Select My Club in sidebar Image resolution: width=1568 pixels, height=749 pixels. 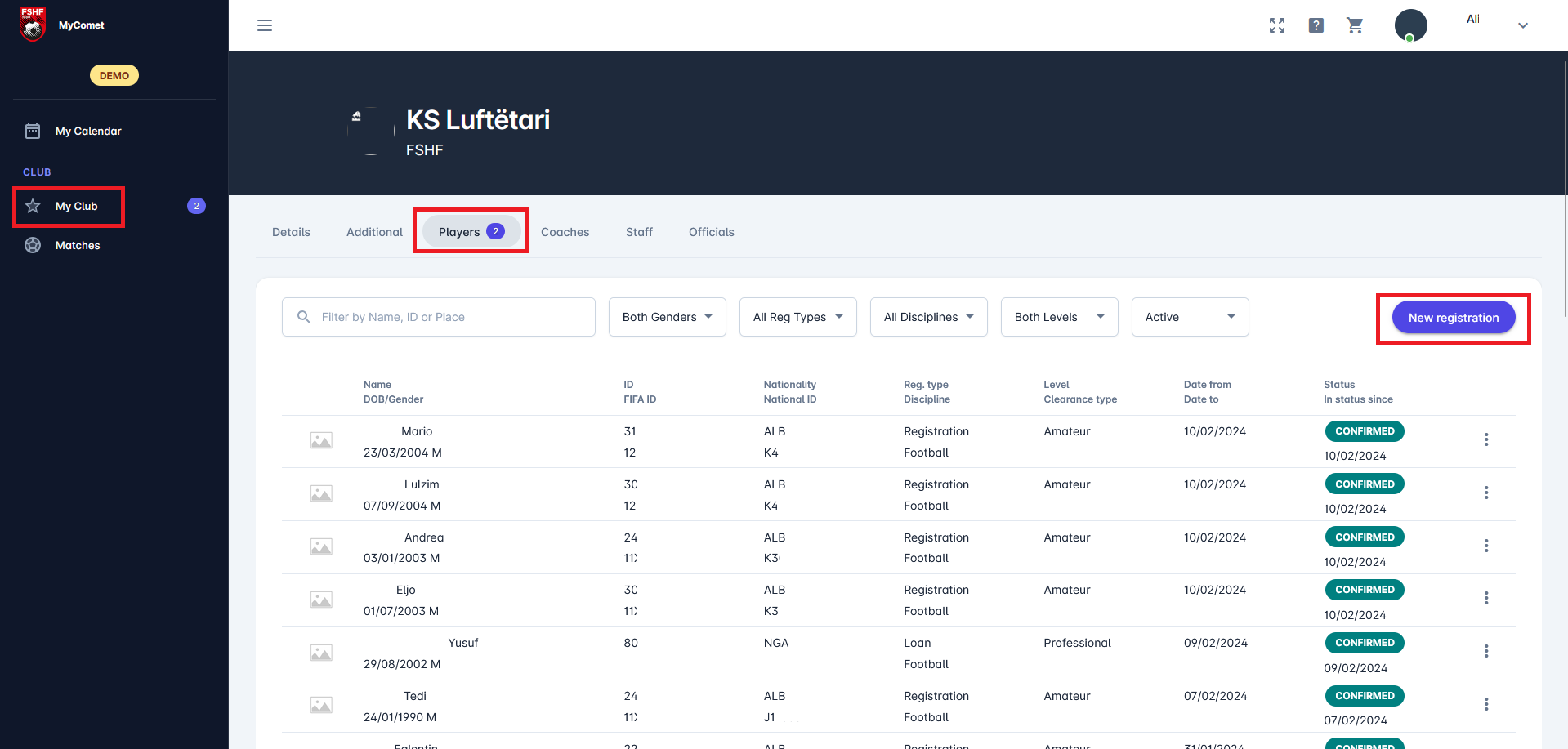76,206
